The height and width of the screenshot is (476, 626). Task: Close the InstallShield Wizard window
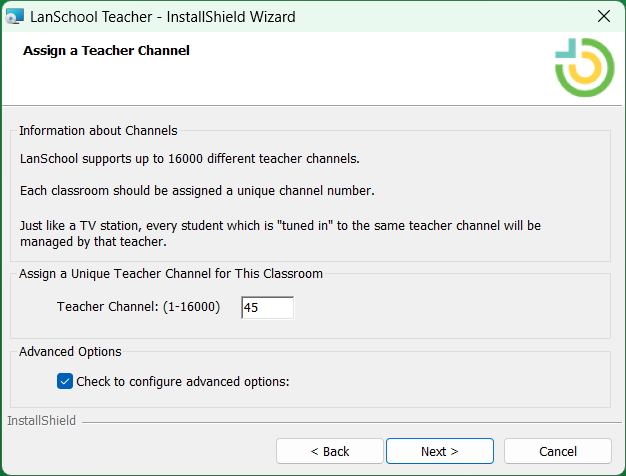point(604,16)
